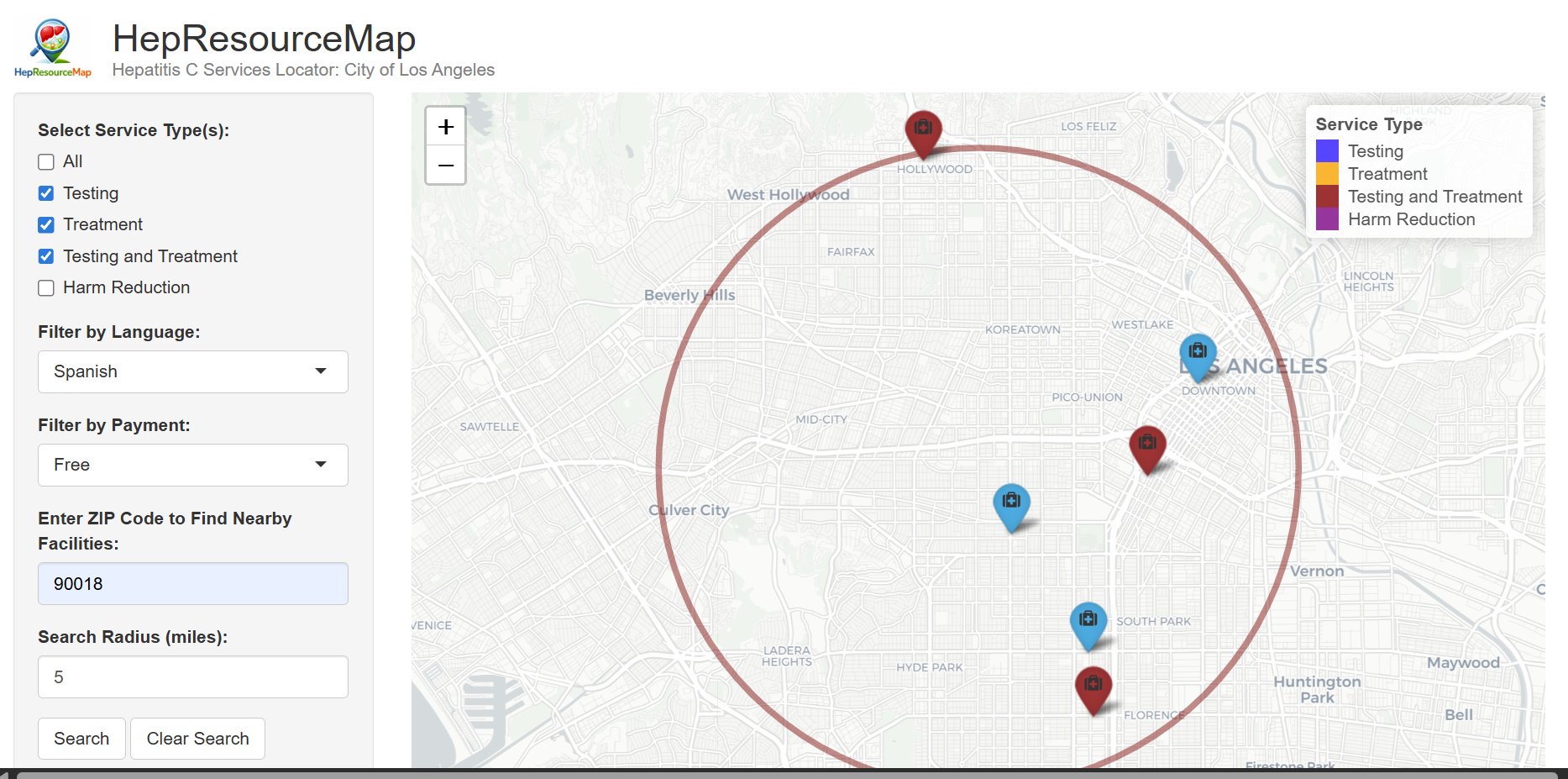
Task: Click the ZIP code field showing 90018
Action: [x=192, y=584]
